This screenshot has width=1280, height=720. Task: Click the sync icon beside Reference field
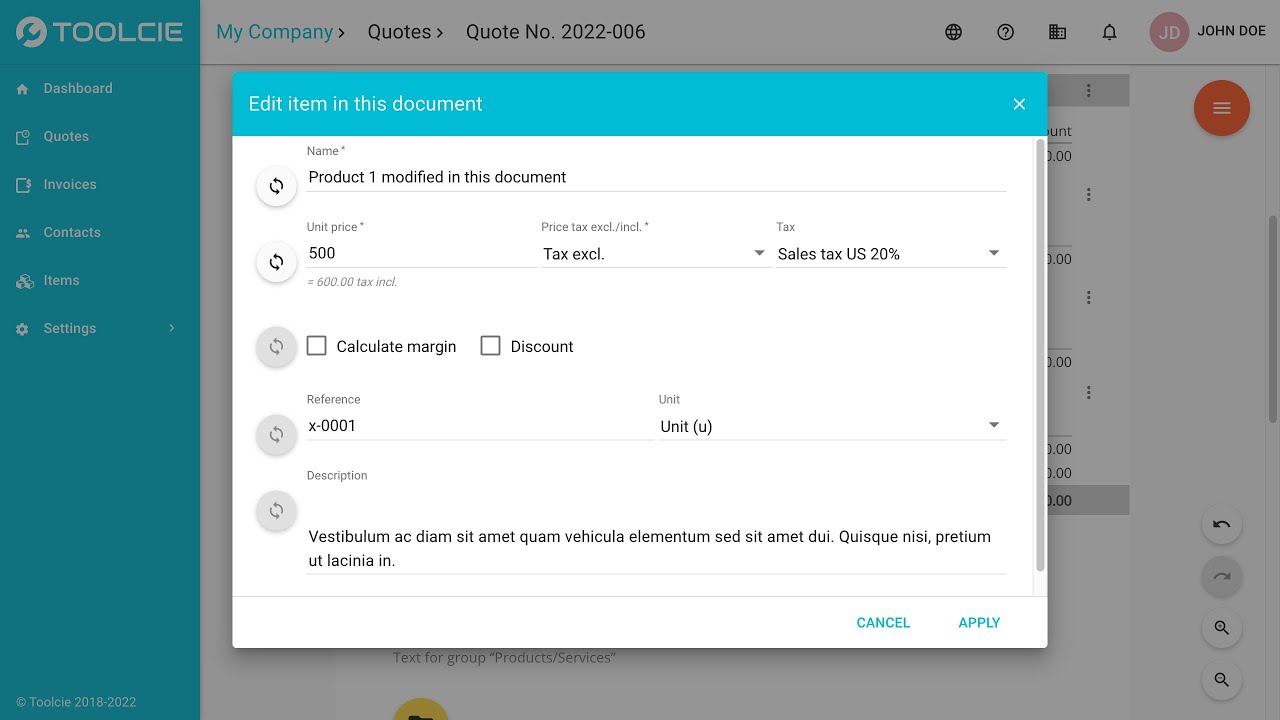tap(277, 434)
